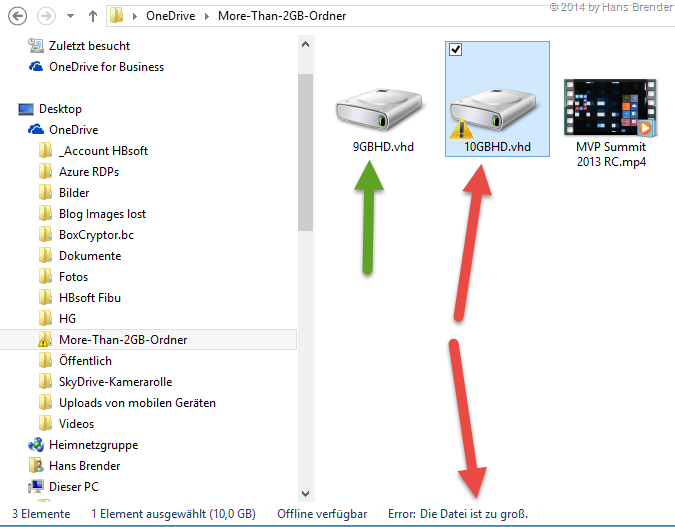
Task: Select the More-Than-2GB-Ordner folder with warning icon
Action: pos(122,340)
